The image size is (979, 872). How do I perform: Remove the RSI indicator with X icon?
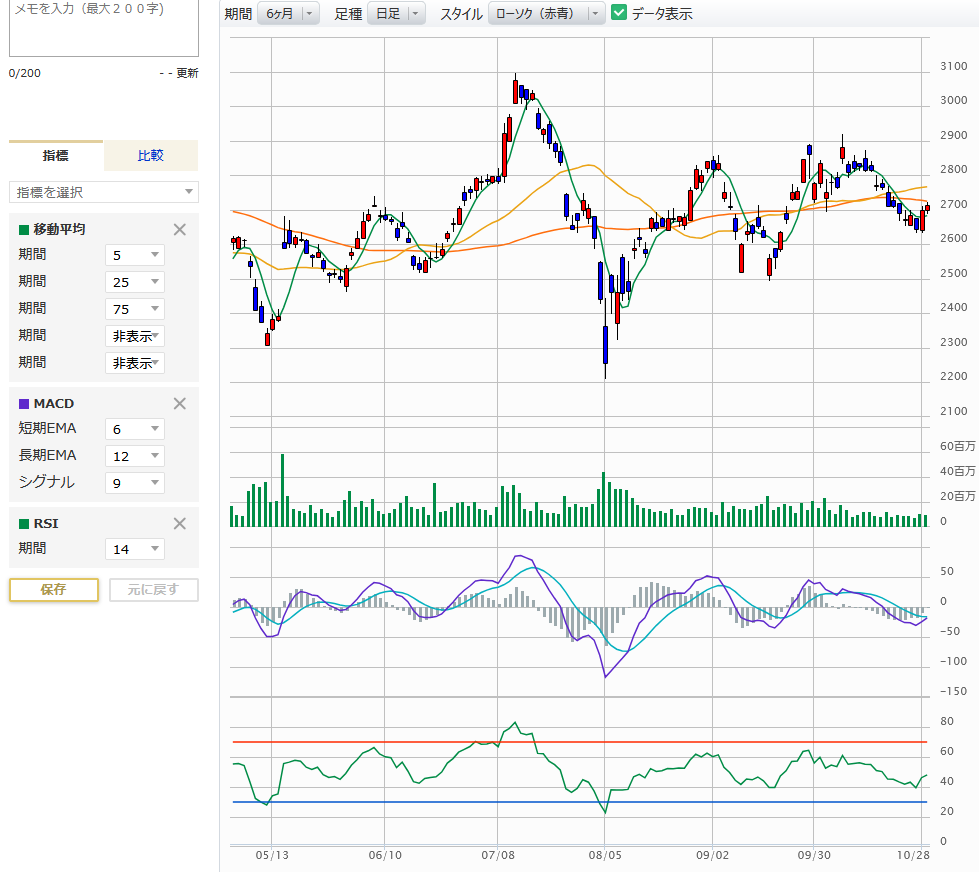tap(180, 523)
